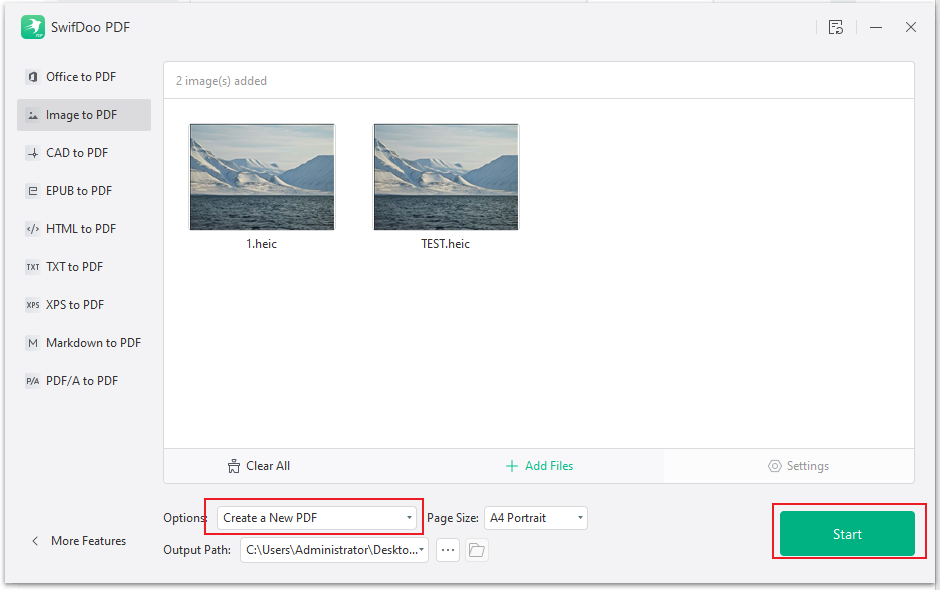Select the Markdown to PDF tool icon
Screen dimensions: 940x590
coord(31,342)
